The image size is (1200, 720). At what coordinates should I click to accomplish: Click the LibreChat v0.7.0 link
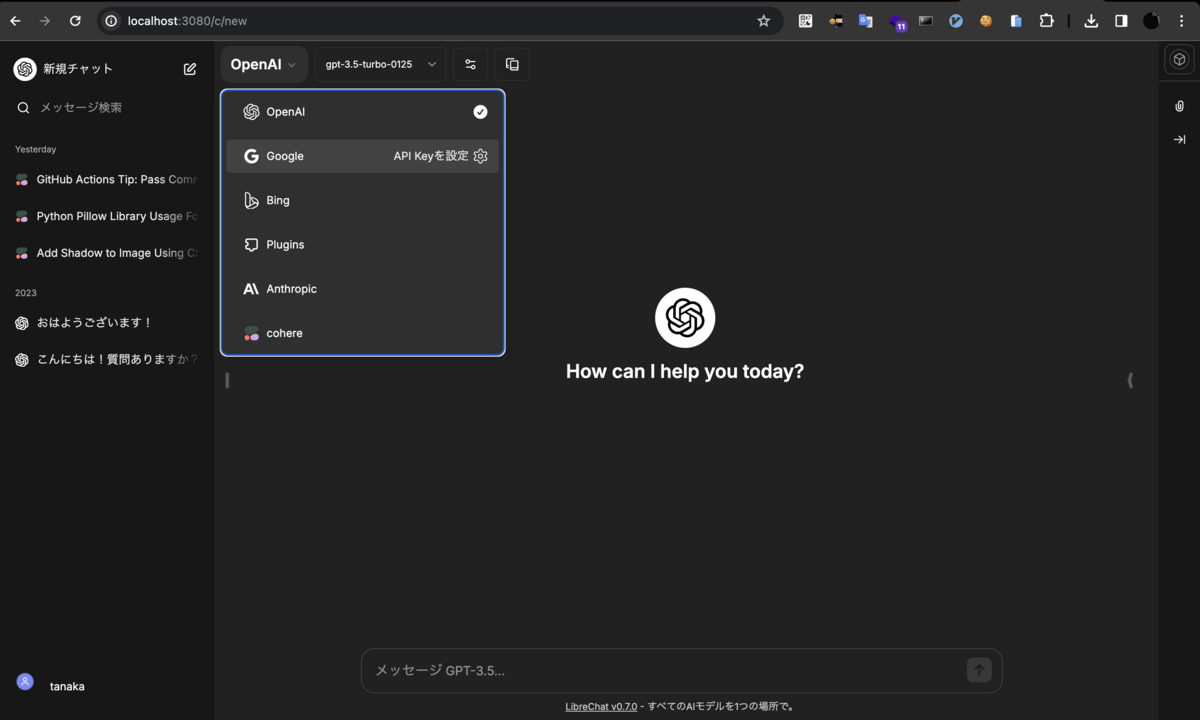(601, 706)
